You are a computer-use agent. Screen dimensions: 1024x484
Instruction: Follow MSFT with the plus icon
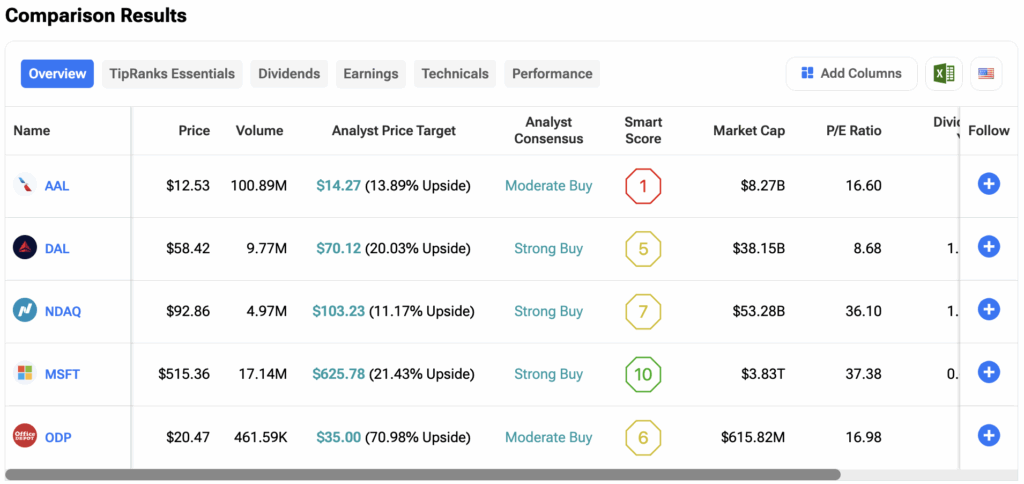[x=988, y=373]
